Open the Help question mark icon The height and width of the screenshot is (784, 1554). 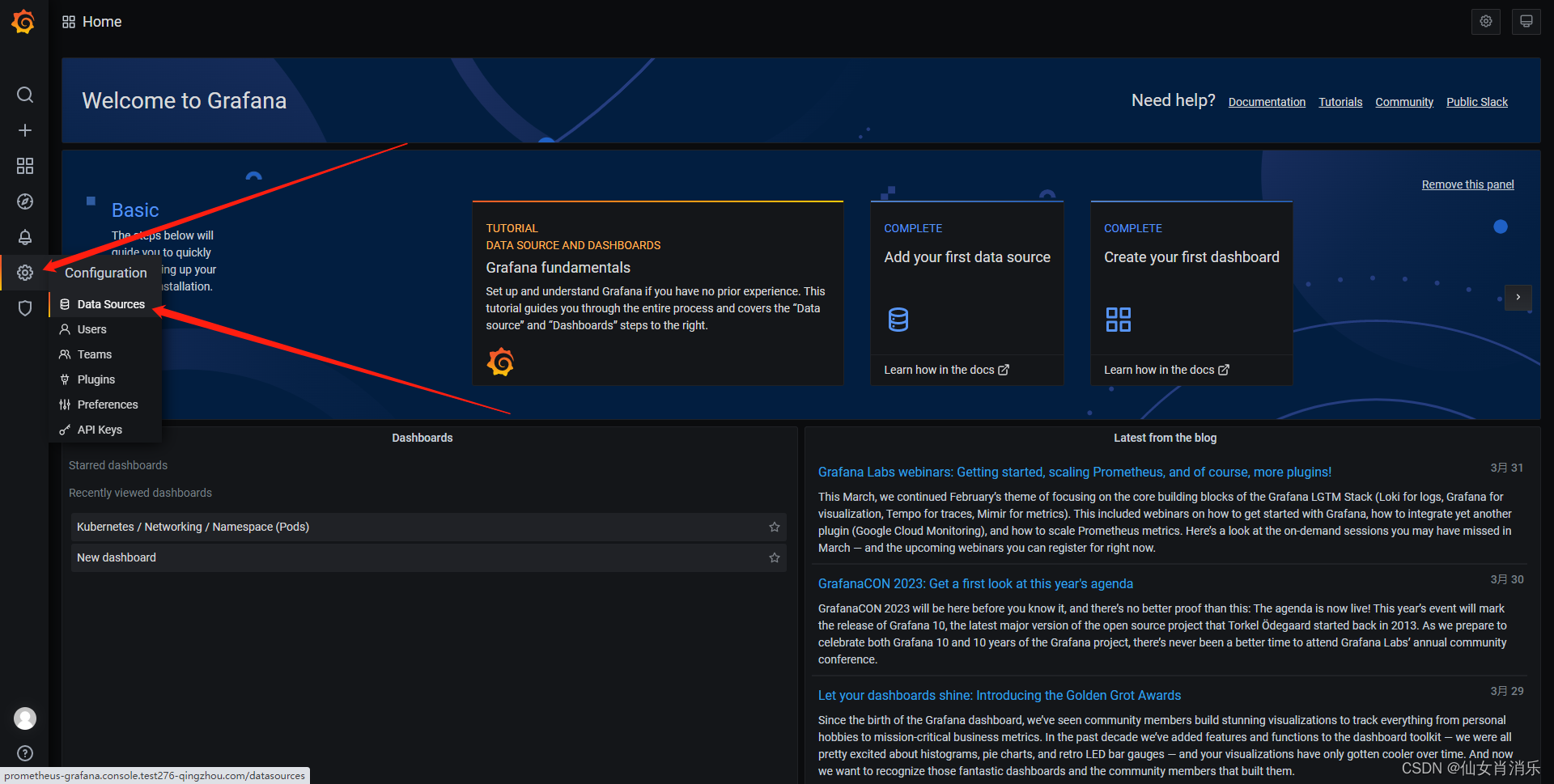[25, 753]
